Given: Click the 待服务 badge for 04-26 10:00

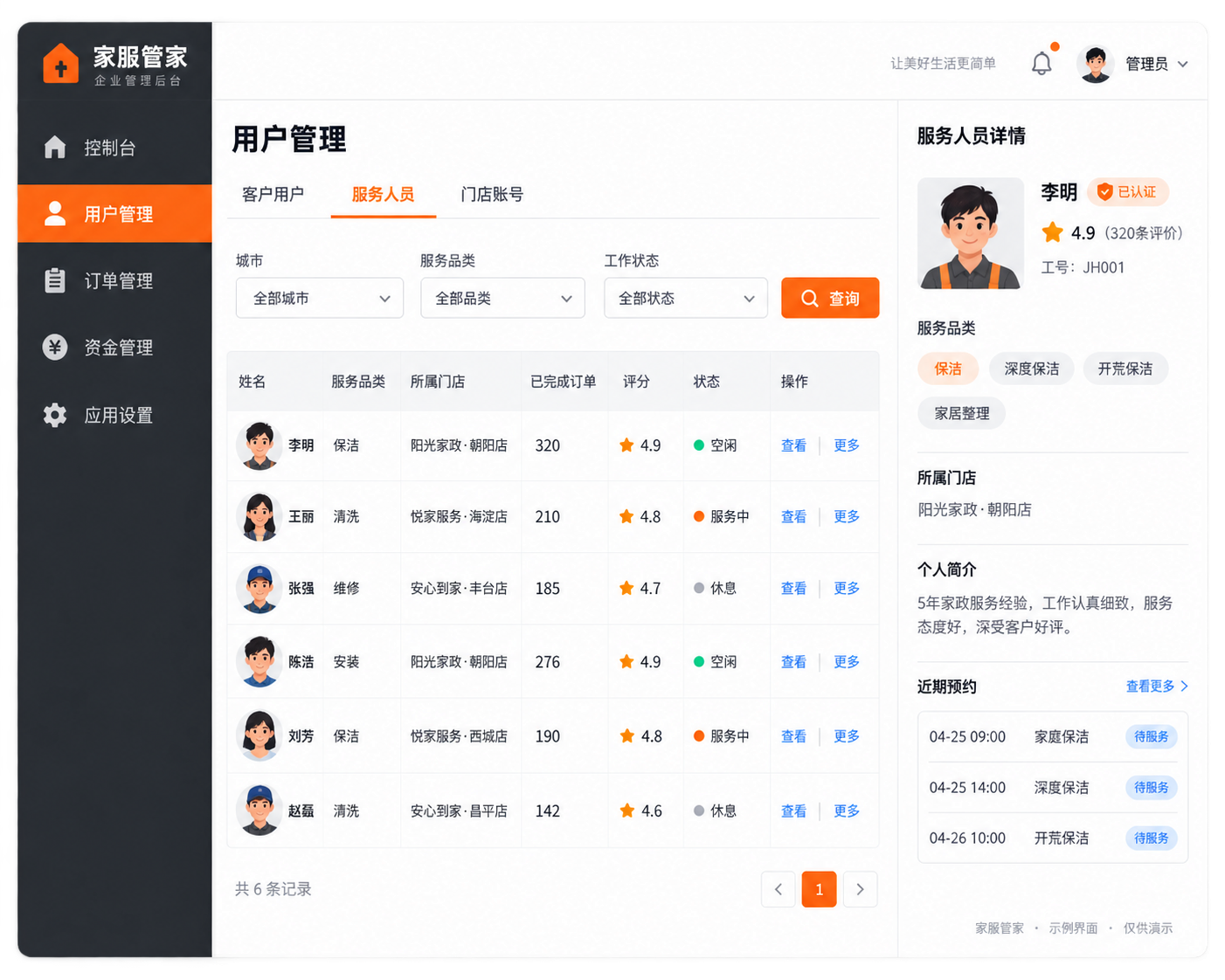Looking at the screenshot, I should 1152,838.
